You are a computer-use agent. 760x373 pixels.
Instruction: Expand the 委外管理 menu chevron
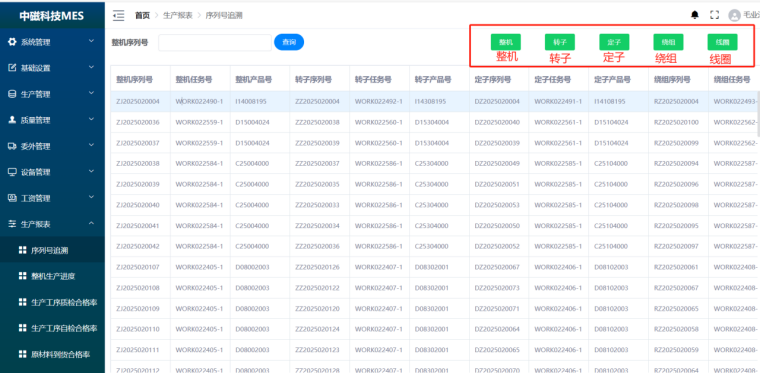(91, 145)
